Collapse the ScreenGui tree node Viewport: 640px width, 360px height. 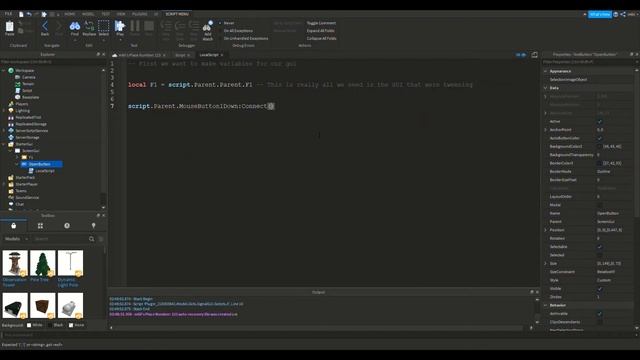pos(11,151)
